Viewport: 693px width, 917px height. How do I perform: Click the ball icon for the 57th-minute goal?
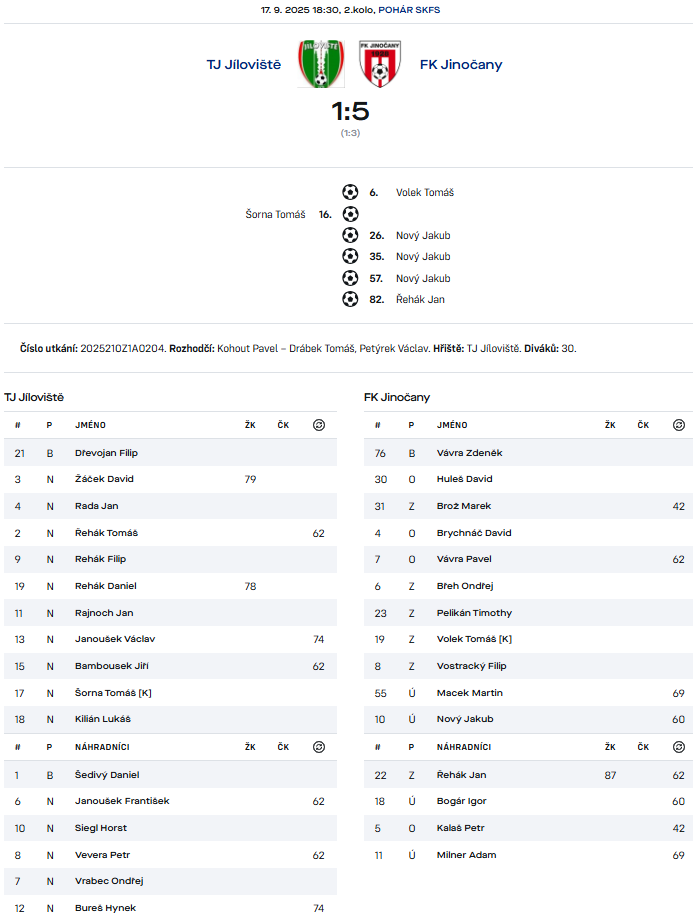coord(350,278)
